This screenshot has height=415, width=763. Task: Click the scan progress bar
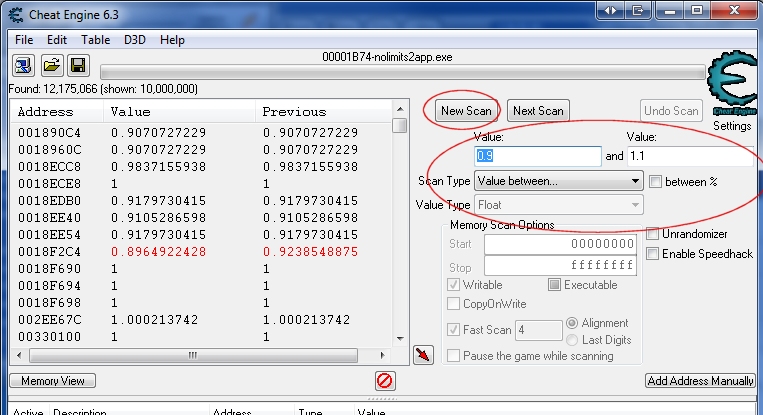coord(400,72)
